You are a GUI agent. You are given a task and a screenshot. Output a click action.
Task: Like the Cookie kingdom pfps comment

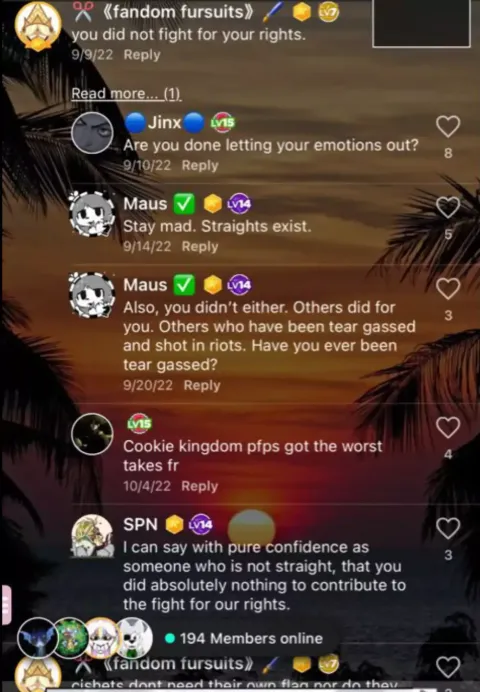(x=448, y=427)
